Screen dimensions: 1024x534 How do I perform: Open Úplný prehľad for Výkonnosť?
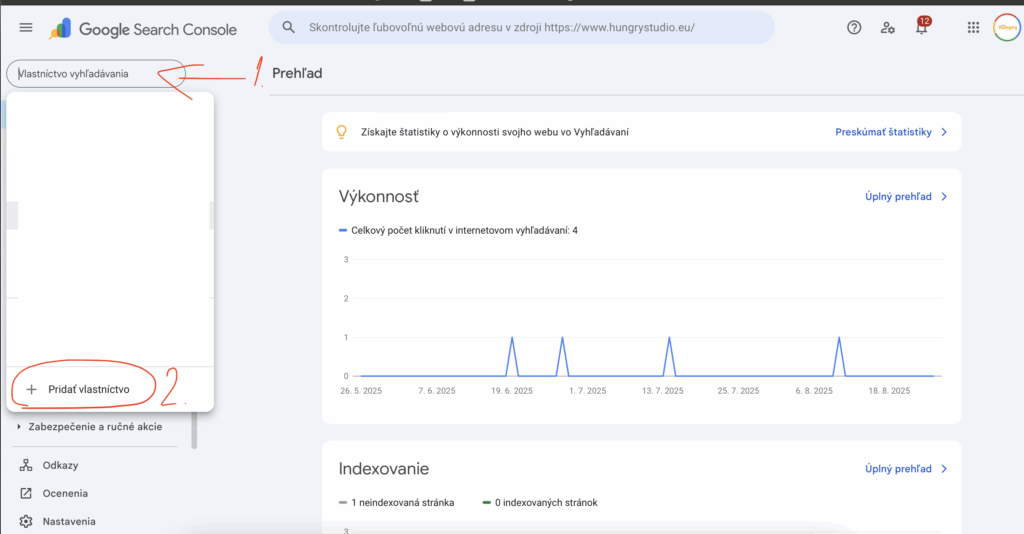(898, 196)
